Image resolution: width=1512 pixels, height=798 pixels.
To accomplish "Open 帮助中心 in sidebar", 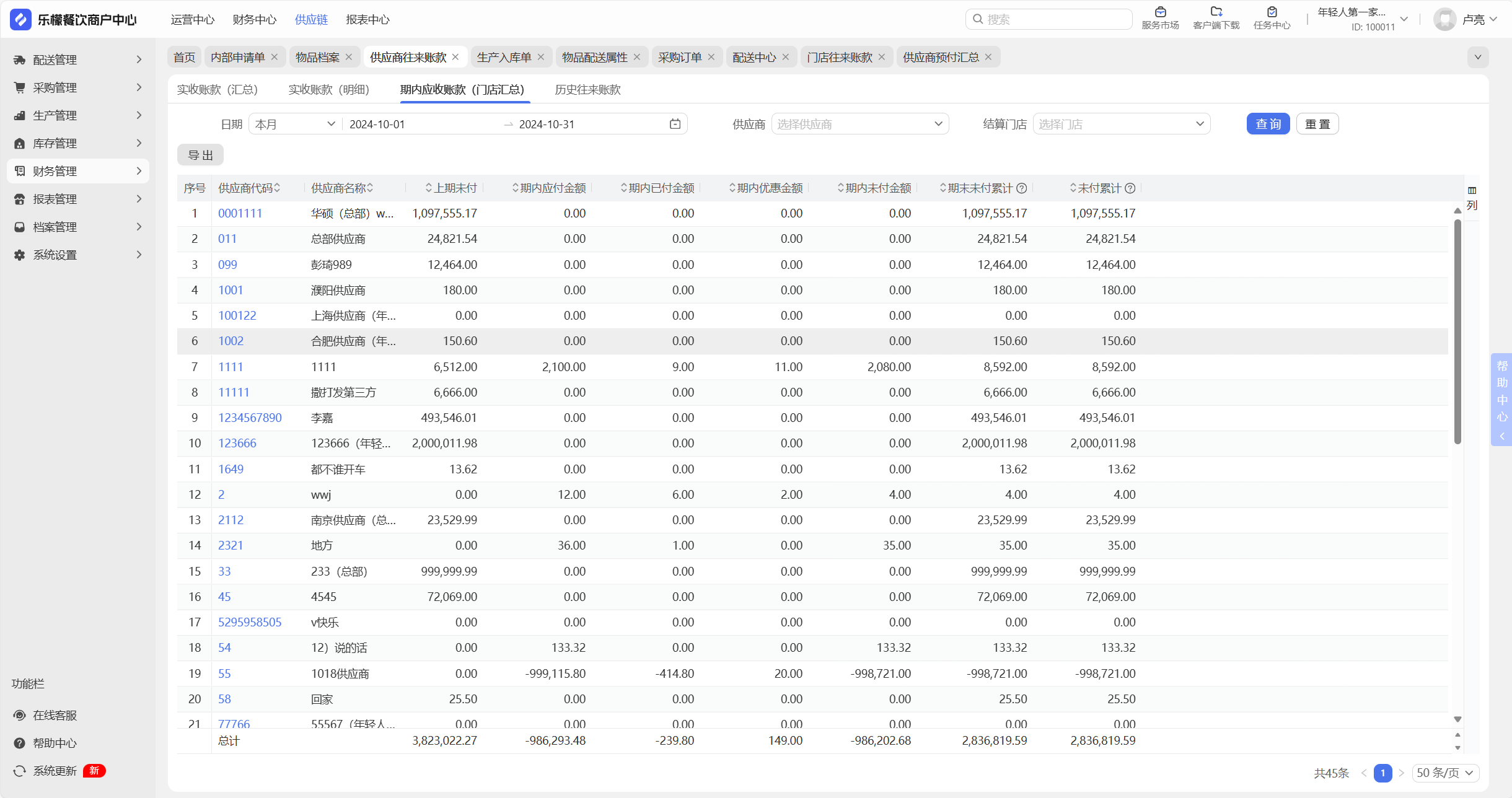I will [45, 743].
